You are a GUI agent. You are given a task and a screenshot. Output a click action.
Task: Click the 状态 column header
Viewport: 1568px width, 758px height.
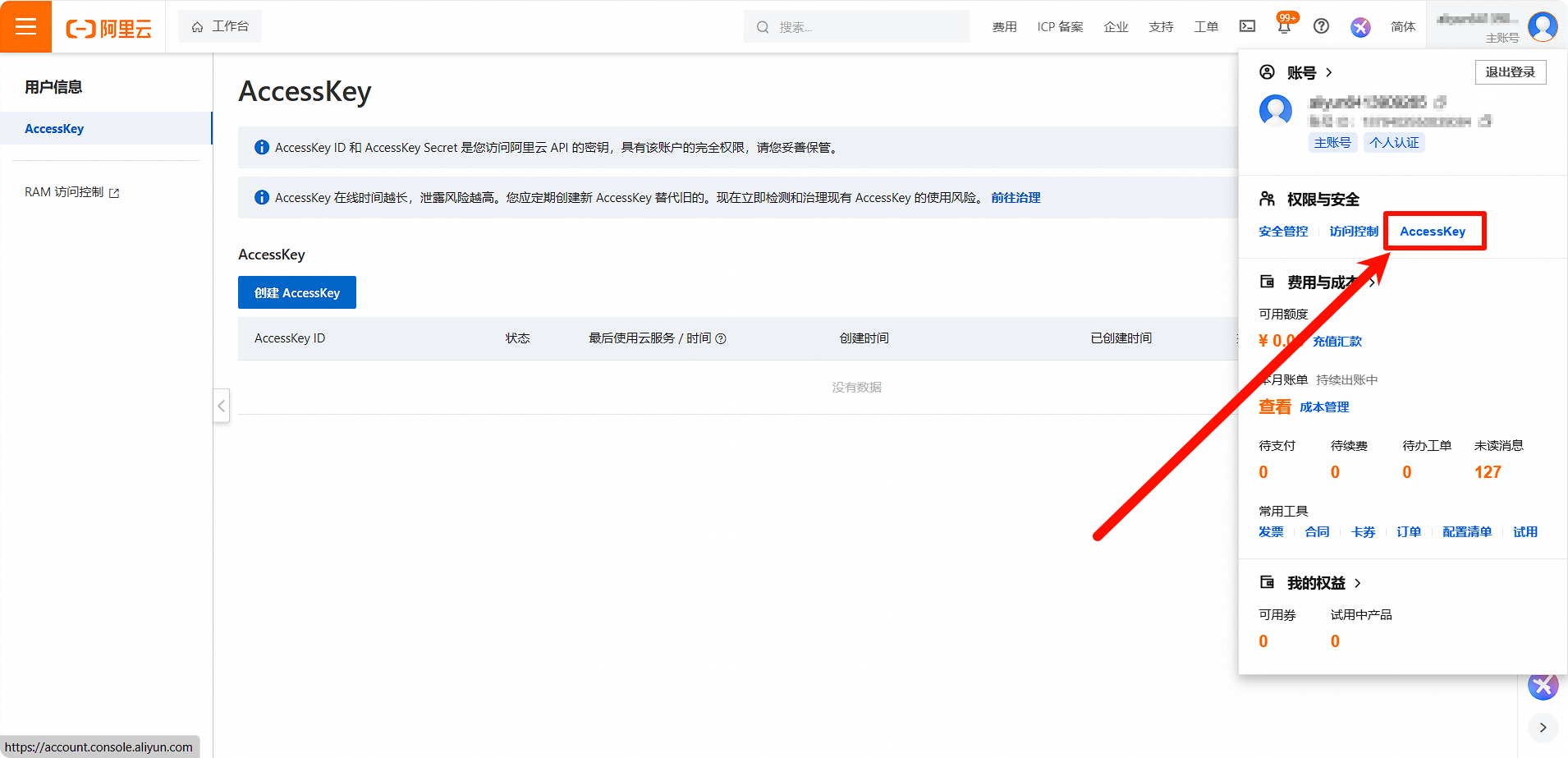[517, 338]
